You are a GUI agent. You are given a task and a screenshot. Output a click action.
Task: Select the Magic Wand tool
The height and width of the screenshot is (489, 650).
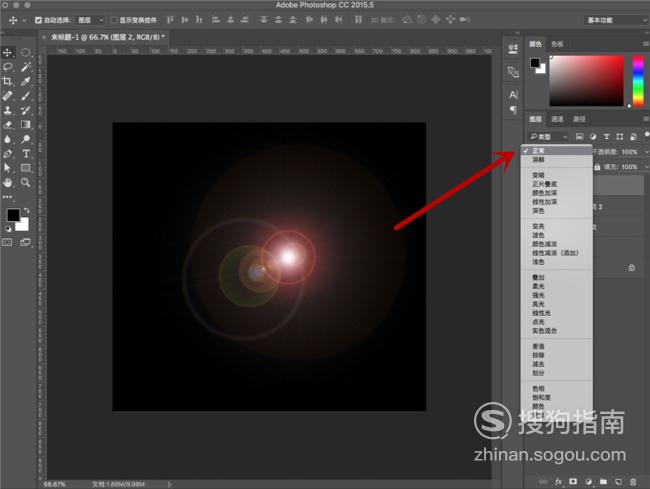[26, 67]
